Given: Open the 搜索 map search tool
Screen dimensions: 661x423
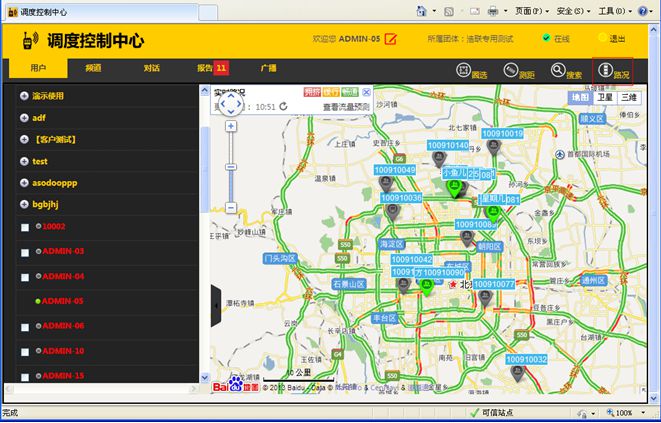Looking at the screenshot, I should click(x=558, y=70).
